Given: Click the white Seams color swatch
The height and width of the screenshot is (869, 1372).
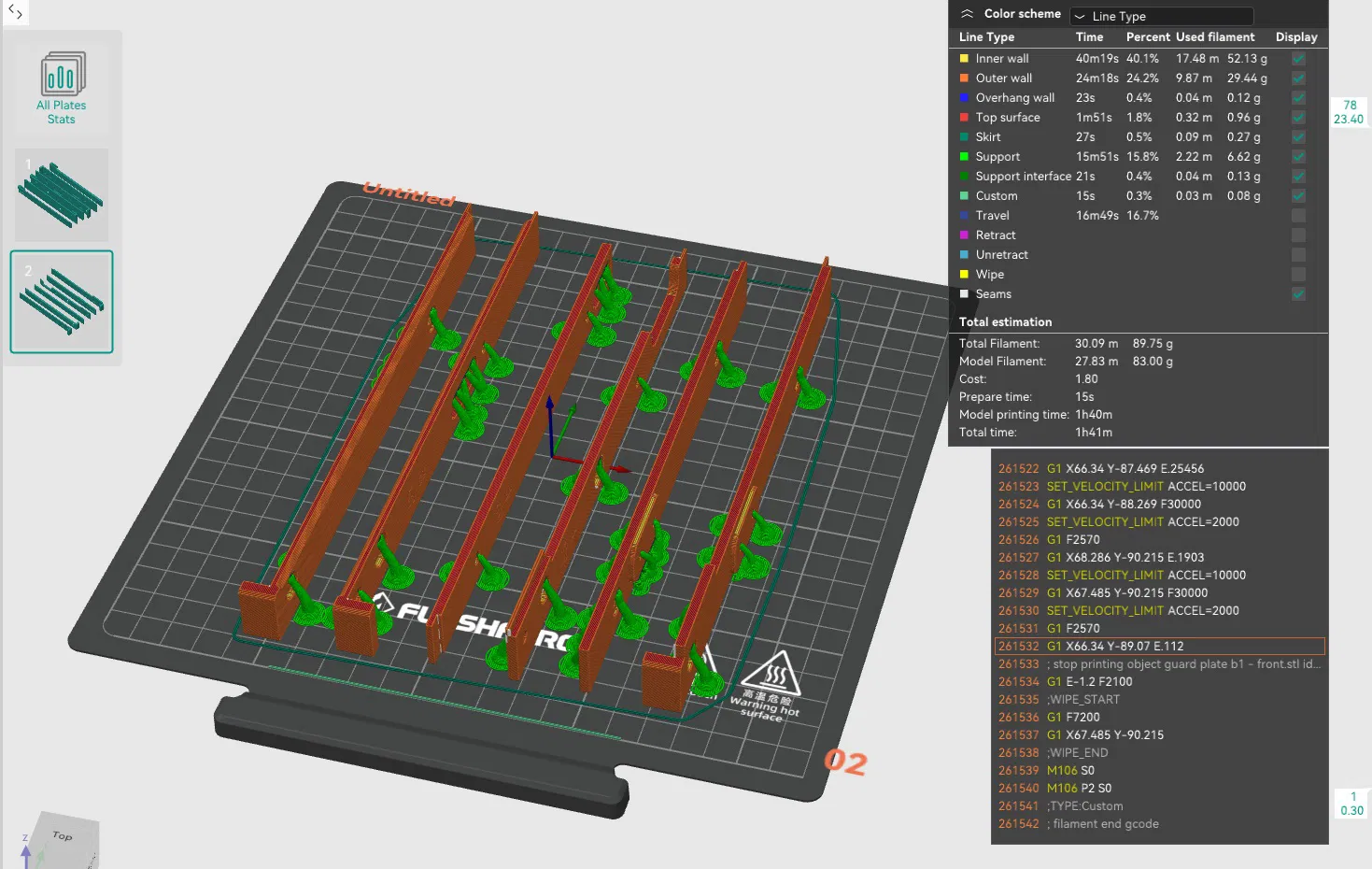Looking at the screenshot, I should coord(964,294).
